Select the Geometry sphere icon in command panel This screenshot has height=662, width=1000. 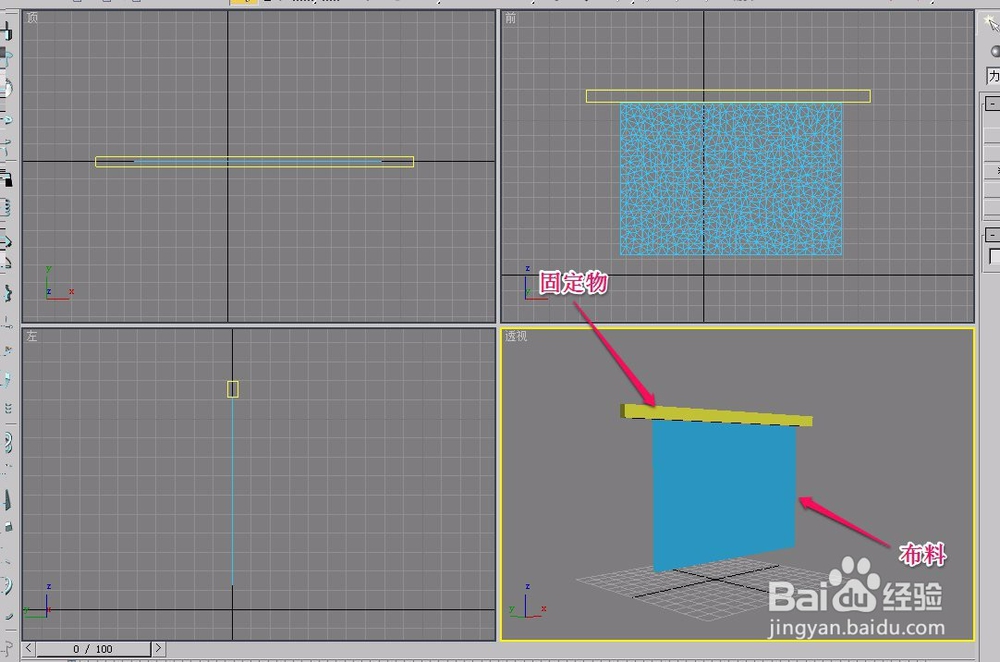(995, 51)
